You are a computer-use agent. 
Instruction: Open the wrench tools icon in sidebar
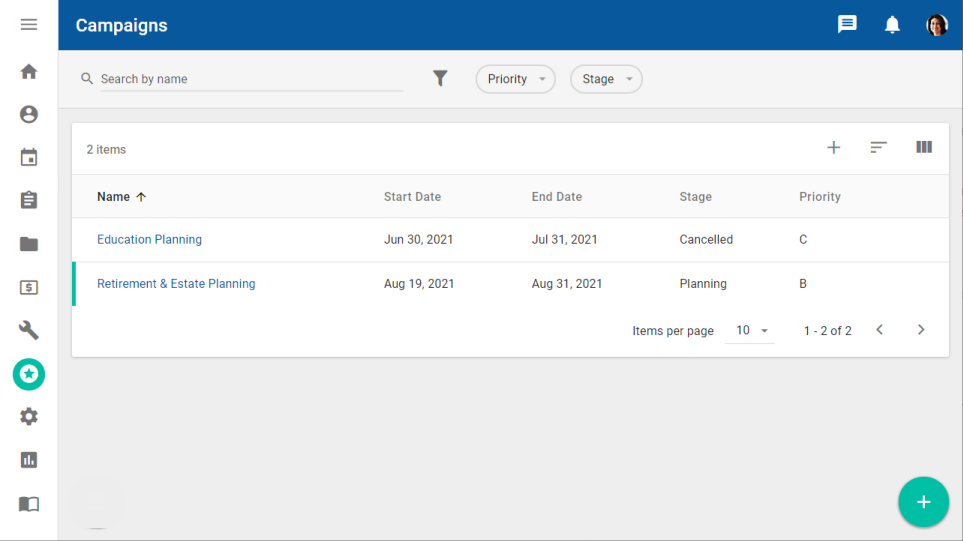point(29,331)
